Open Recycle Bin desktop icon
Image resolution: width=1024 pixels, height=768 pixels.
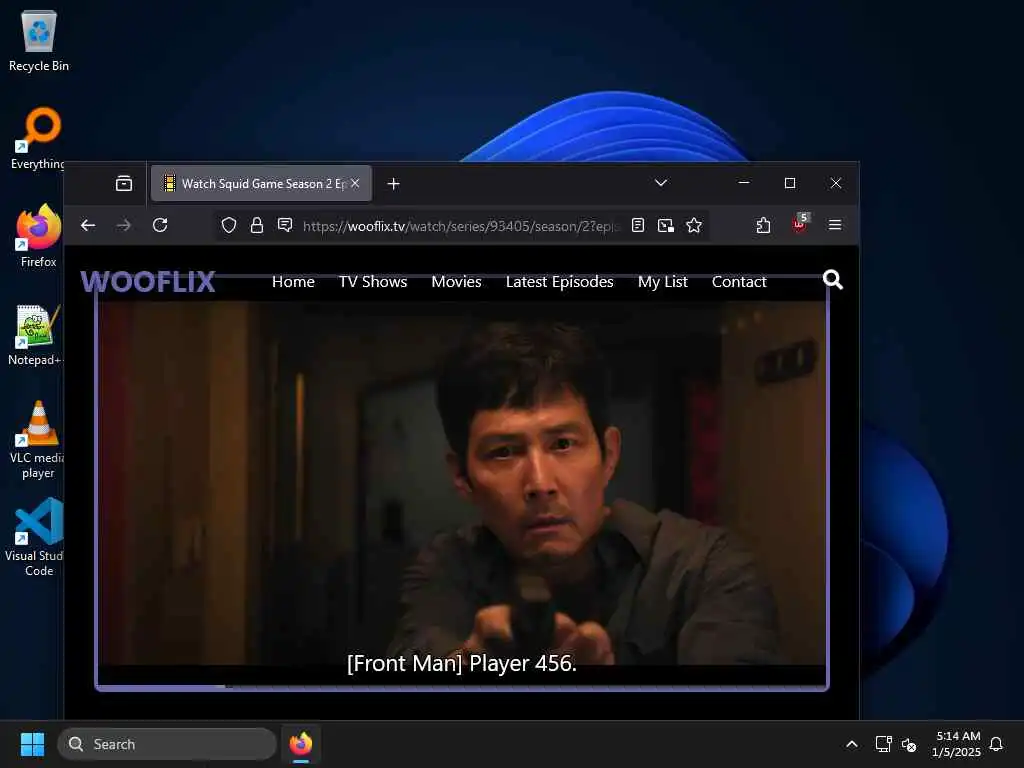(39, 40)
